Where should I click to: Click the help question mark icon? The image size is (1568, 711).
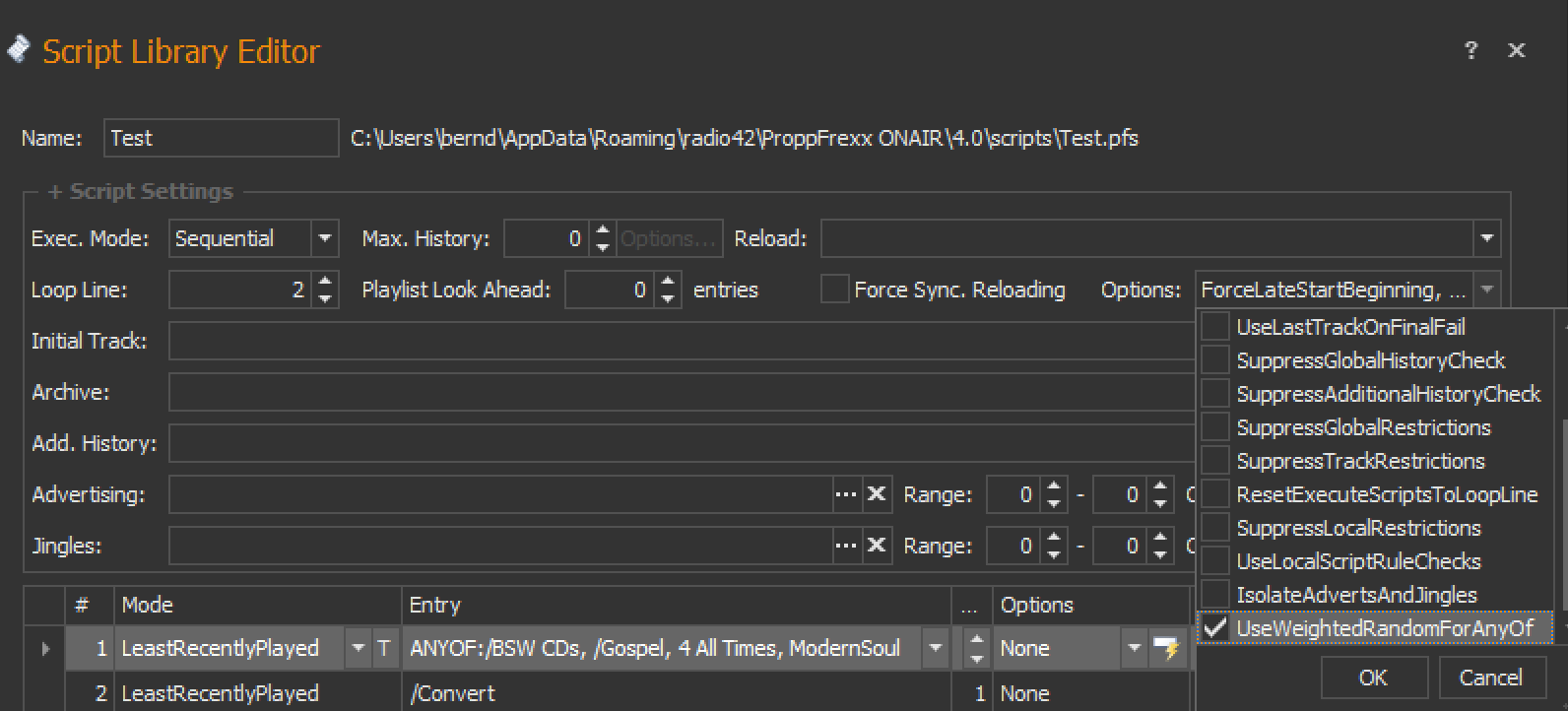coord(1470,50)
